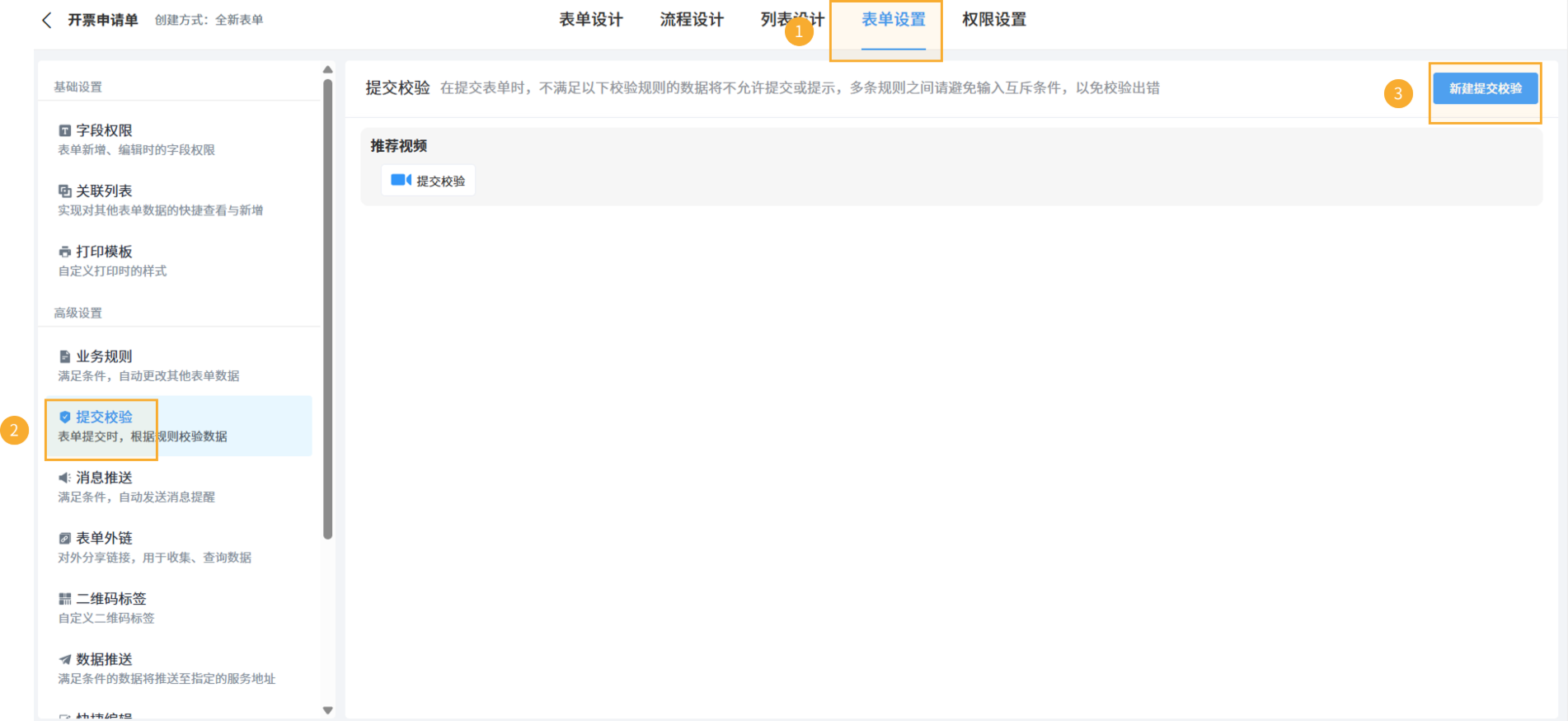Click the 字段权限 field permission icon
This screenshot has height=721, width=1568.
pyautogui.click(x=64, y=130)
